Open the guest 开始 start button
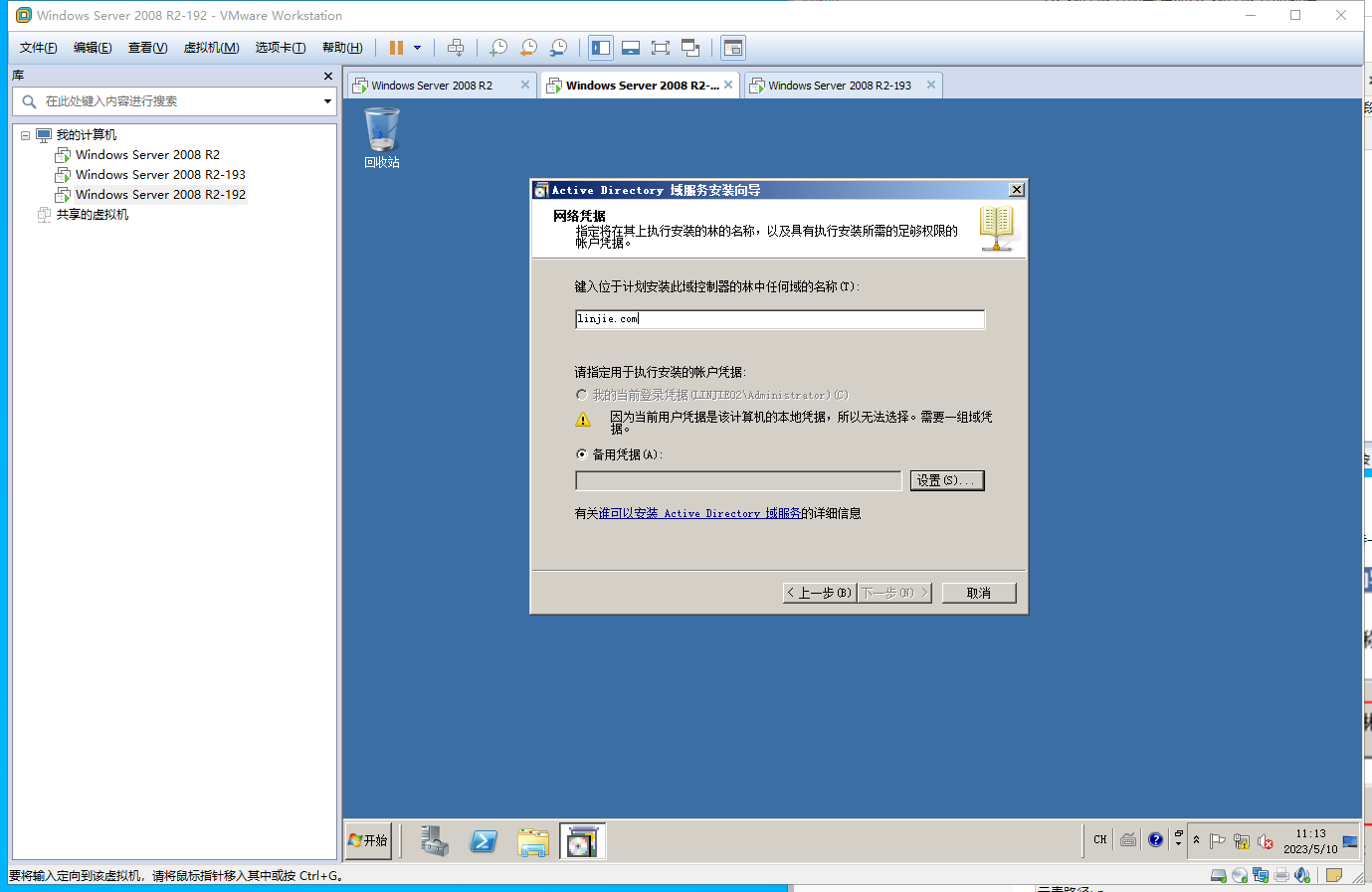The width and height of the screenshot is (1372, 892). coord(368,841)
